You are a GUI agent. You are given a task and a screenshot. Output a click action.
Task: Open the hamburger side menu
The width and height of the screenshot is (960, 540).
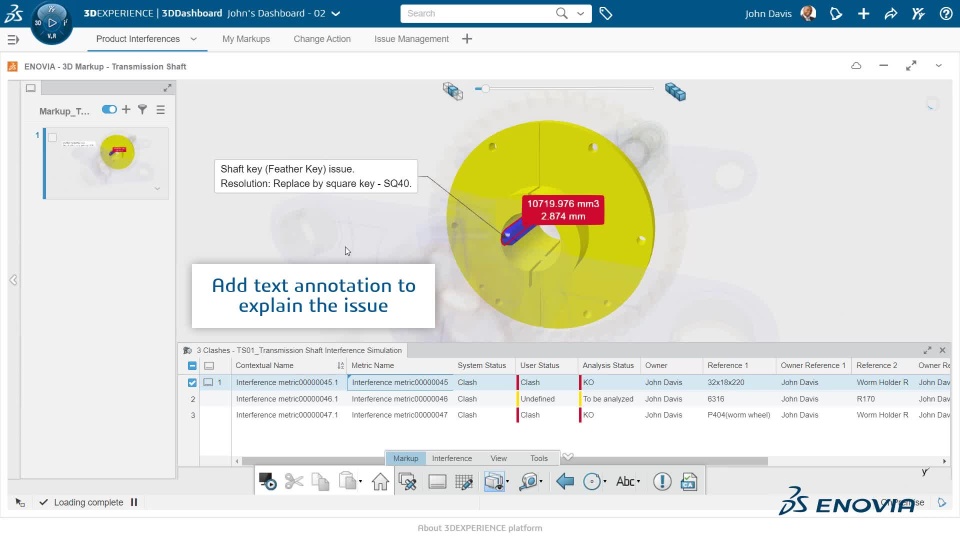click(13, 40)
